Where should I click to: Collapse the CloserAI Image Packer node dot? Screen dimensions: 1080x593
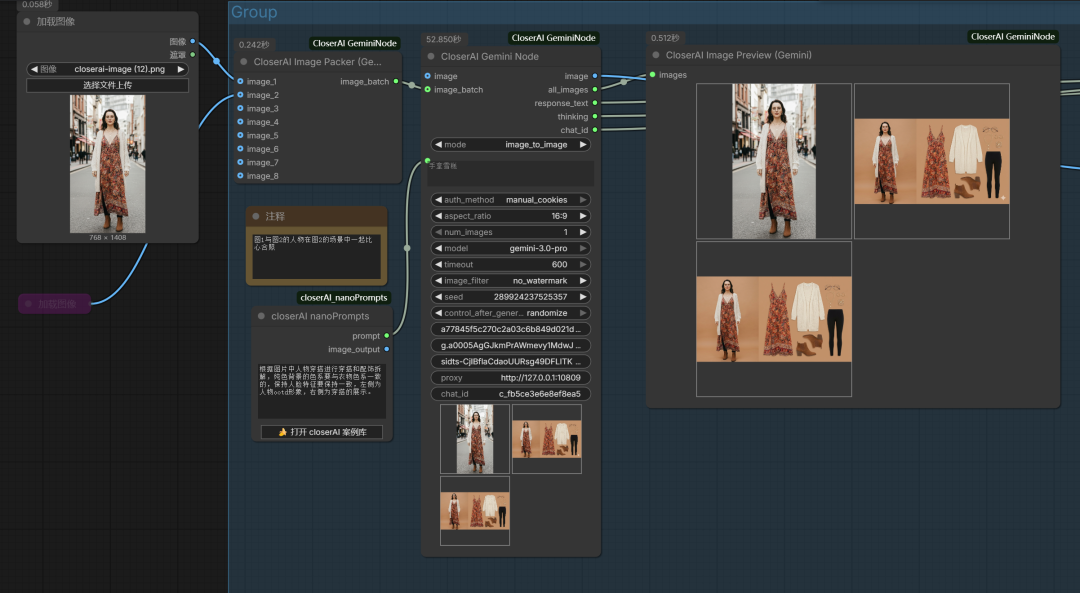click(244, 62)
